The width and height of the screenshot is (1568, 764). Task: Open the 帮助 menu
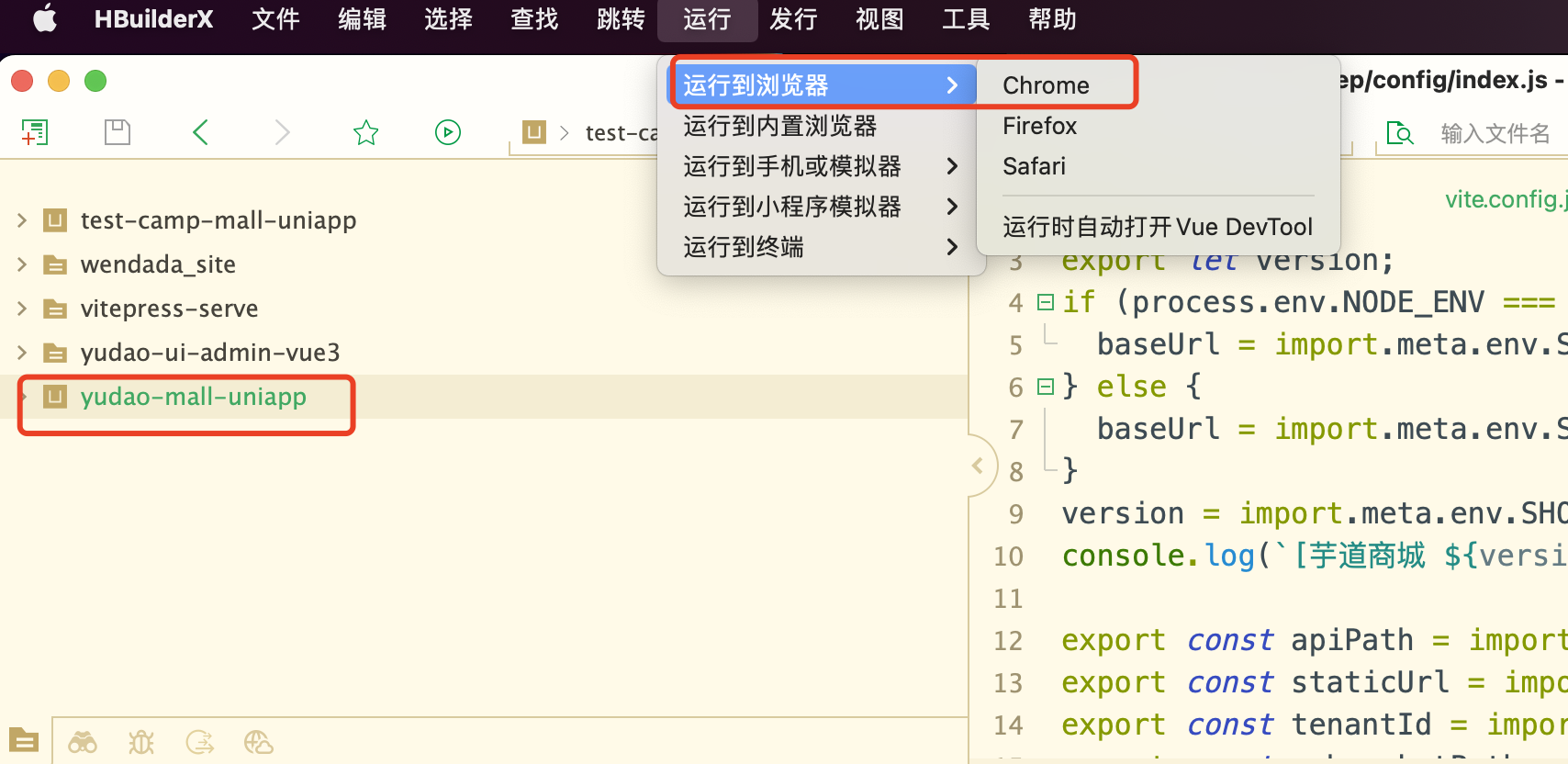pyautogui.click(x=1052, y=18)
